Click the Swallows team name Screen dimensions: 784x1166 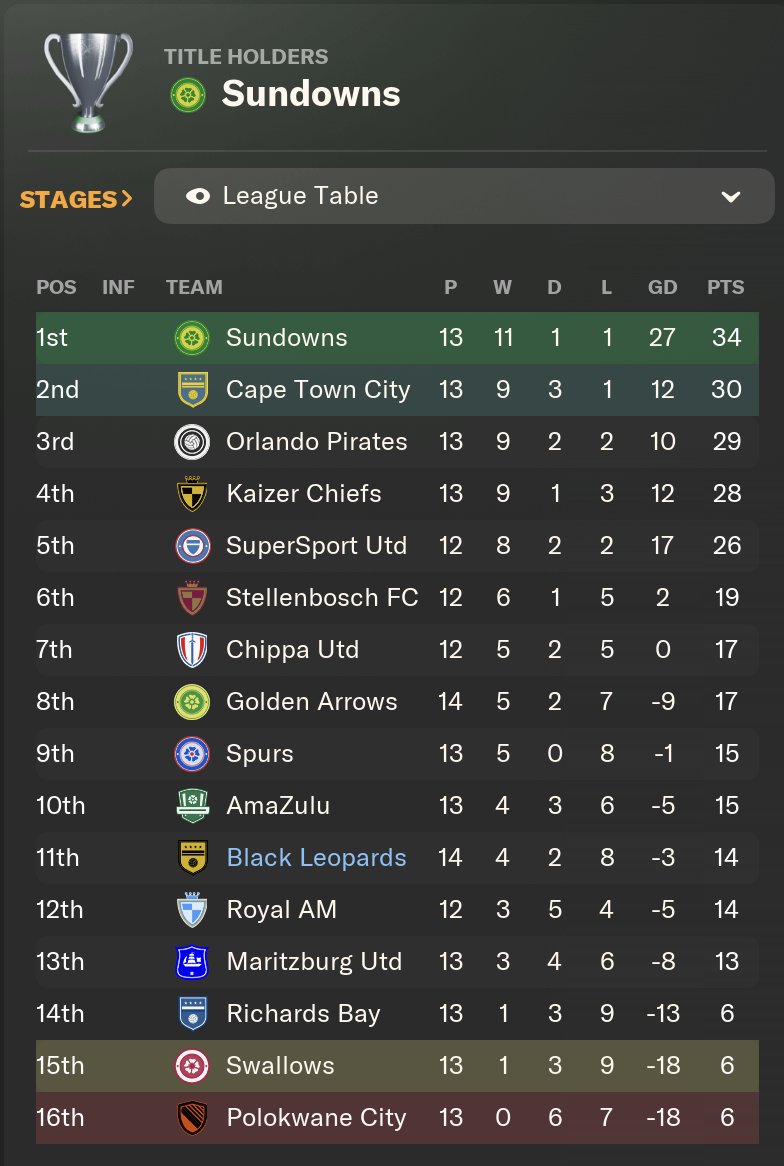(280, 1066)
